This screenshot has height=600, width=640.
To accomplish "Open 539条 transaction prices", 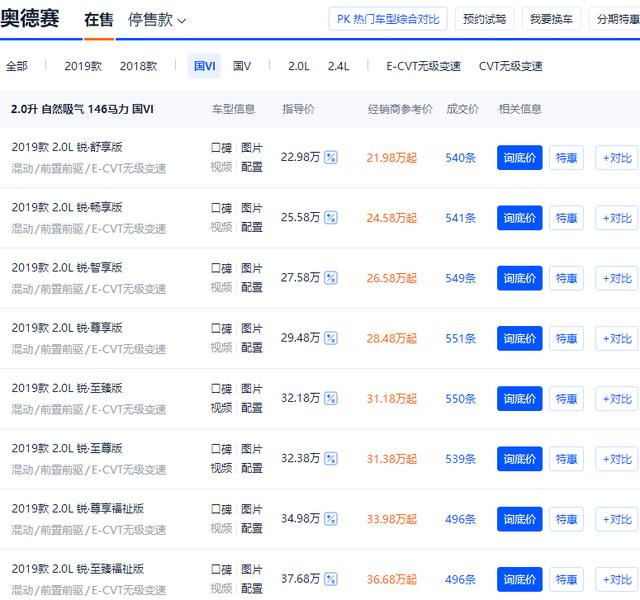I will pos(460,459).
